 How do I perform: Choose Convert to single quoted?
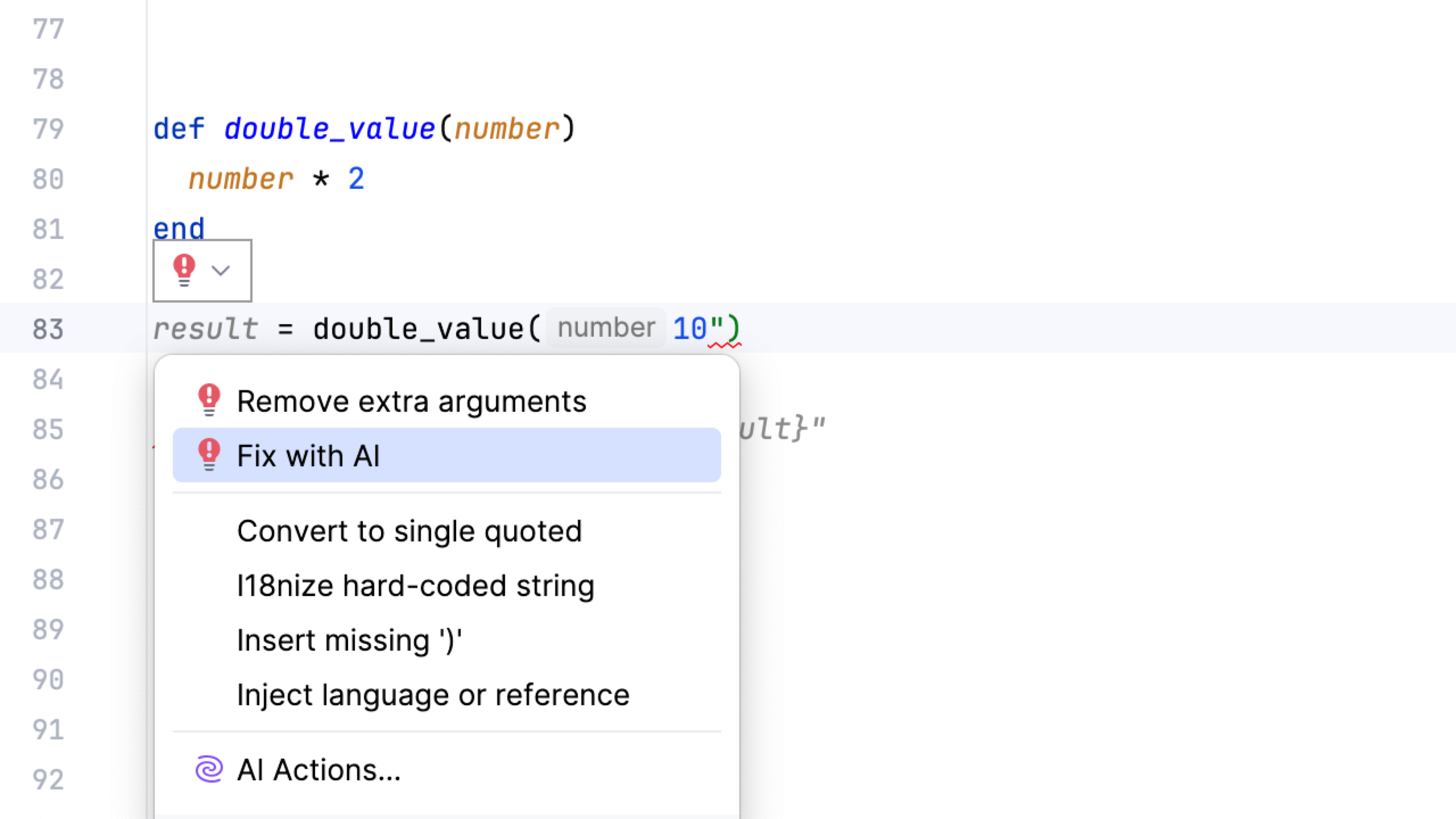[446, 531]
